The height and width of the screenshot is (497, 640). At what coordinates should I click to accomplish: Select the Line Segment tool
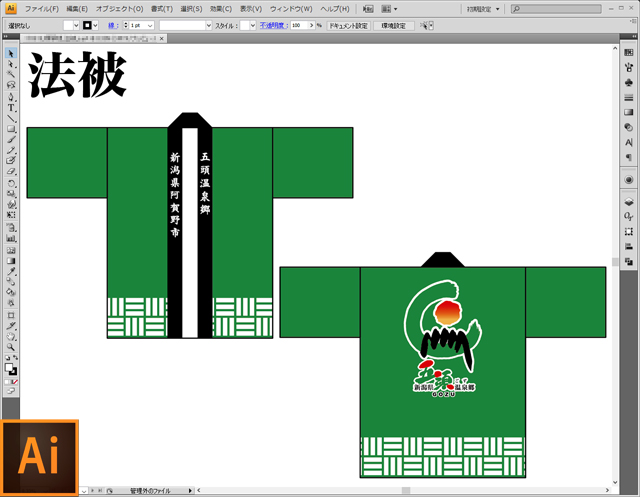click(x=11, y=118)
